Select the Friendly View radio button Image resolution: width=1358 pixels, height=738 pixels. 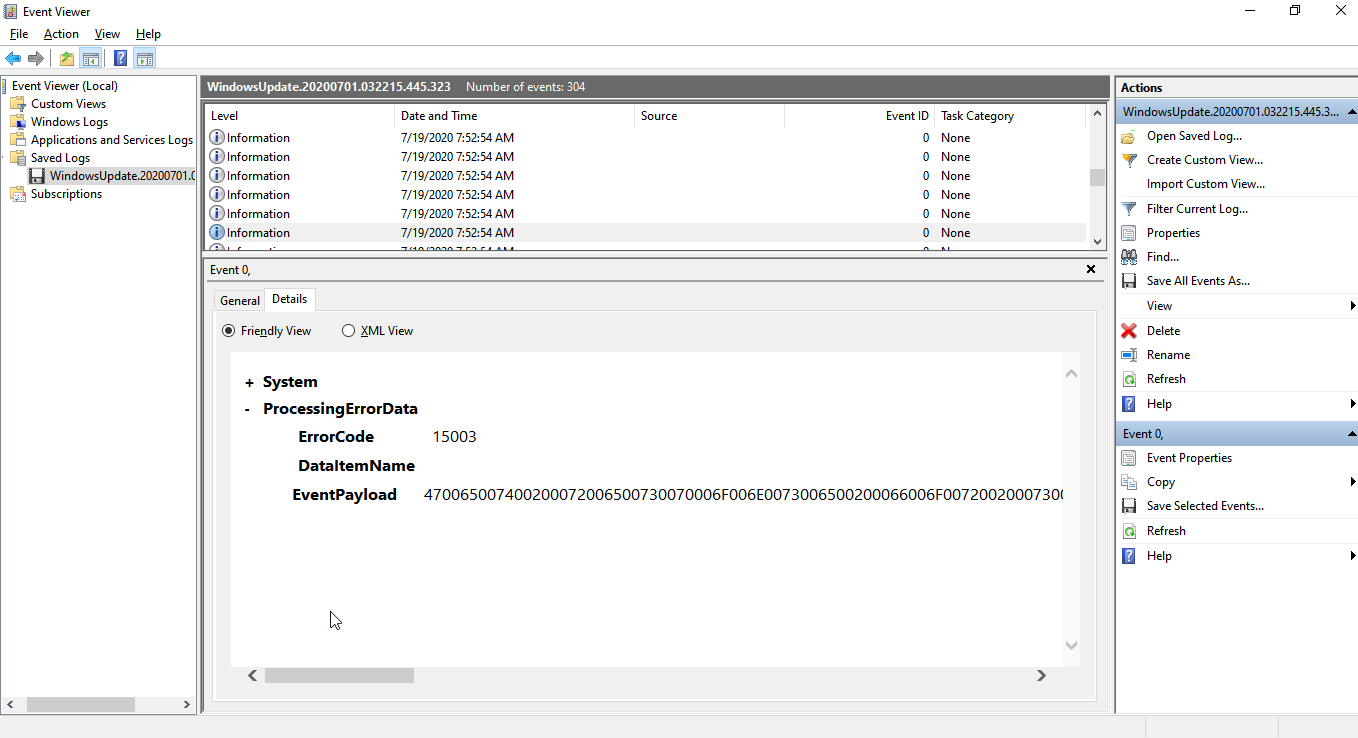[228, 331]
